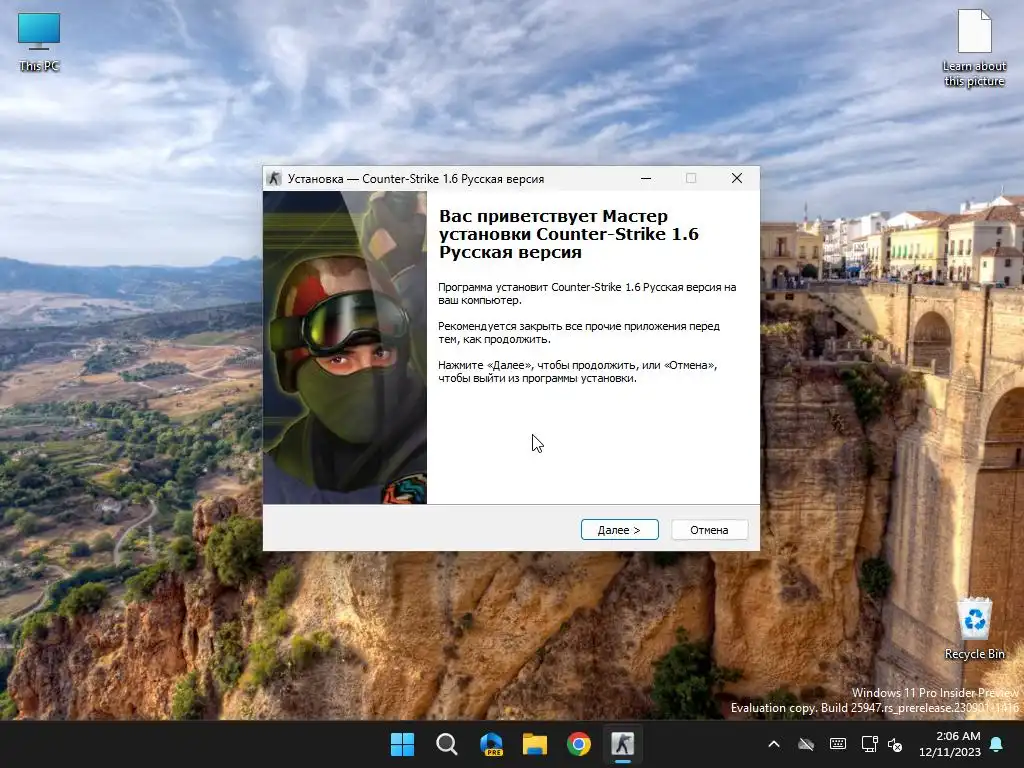
Task: Select Learn about this picture icon
Action: [974, 48]
